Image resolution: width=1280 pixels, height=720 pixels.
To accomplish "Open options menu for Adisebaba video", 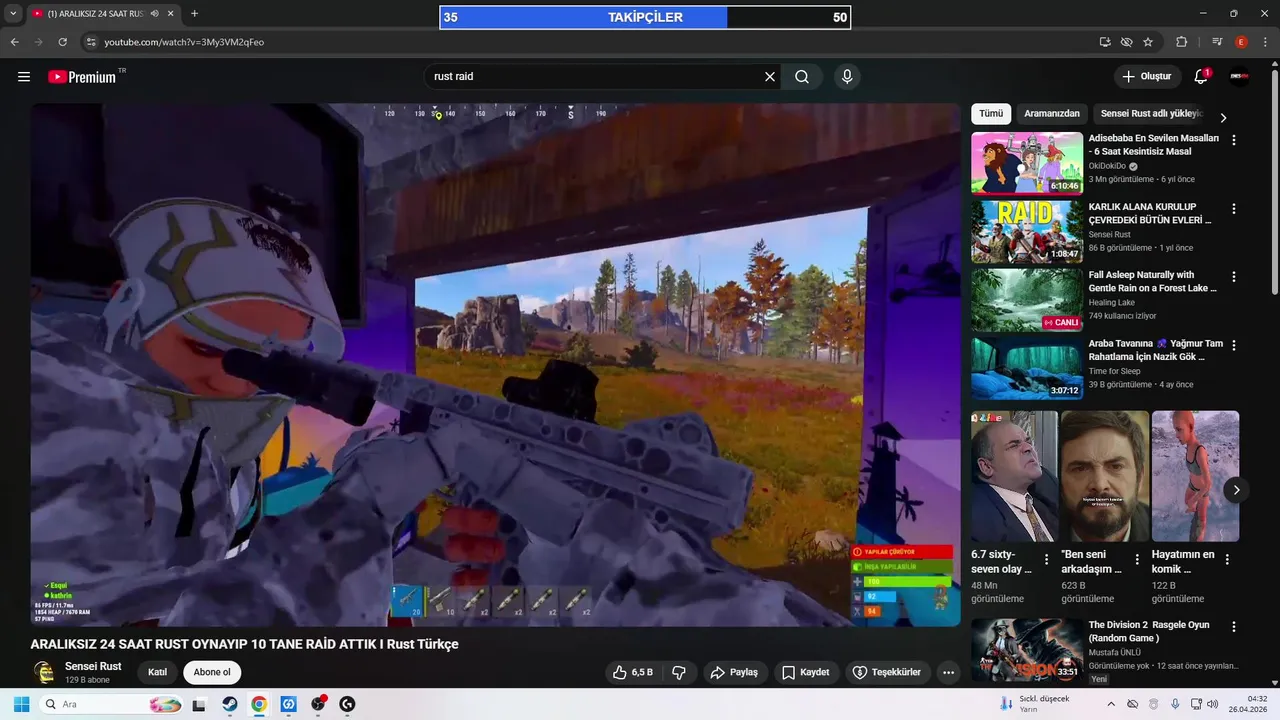I will tap(1234, 141).
